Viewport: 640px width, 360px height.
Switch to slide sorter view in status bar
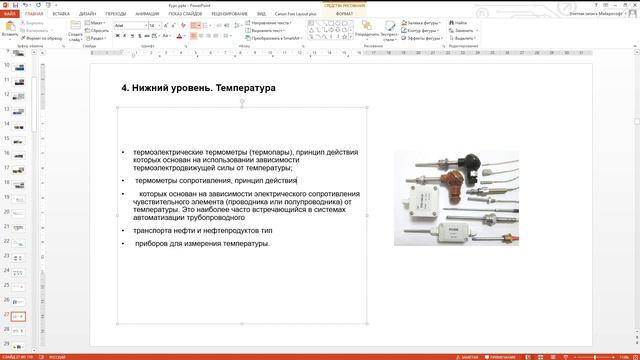tap(540, 357)
